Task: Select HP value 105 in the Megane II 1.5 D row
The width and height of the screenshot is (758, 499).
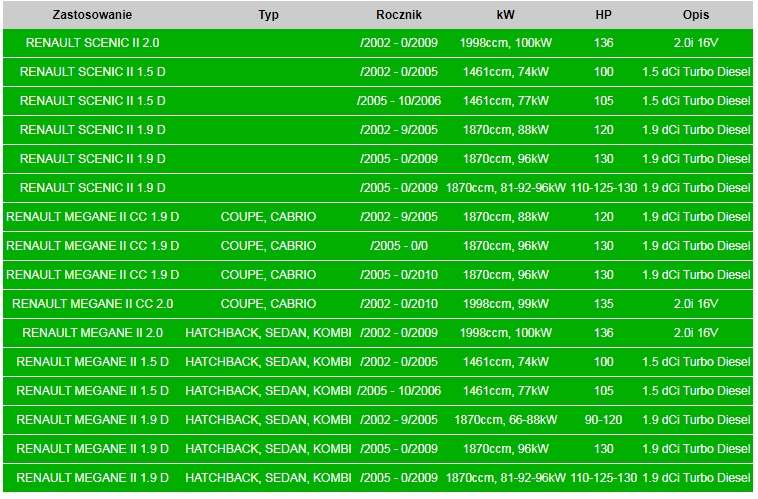Action: point(603,391)
